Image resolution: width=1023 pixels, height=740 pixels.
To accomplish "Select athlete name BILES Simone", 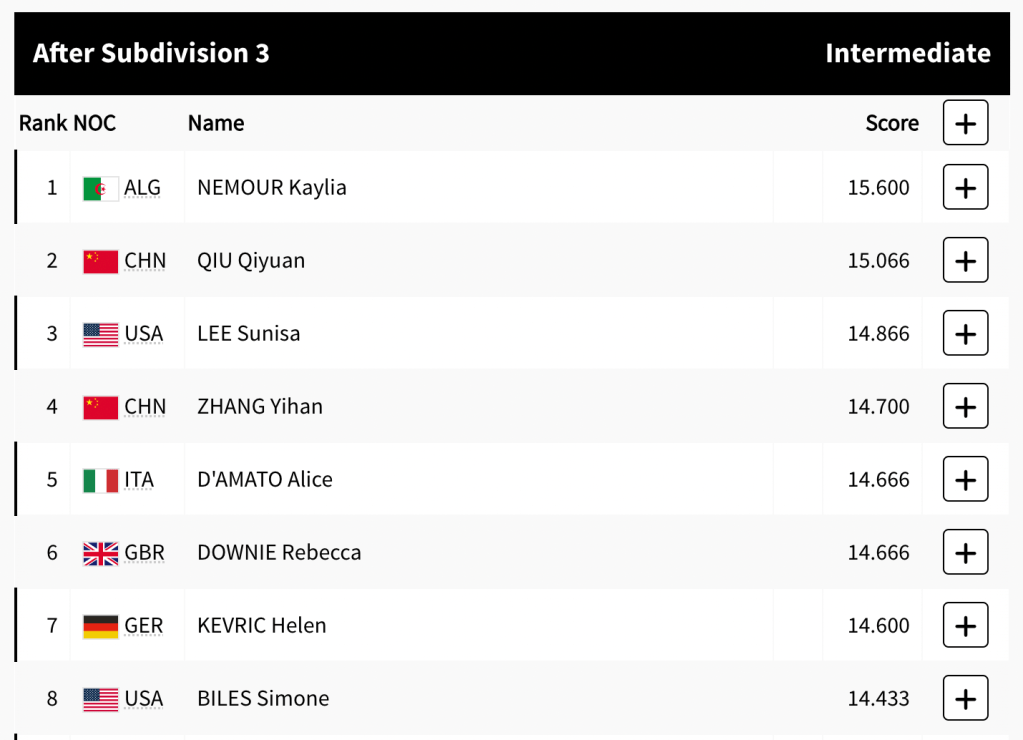I will tap(263, 698).
